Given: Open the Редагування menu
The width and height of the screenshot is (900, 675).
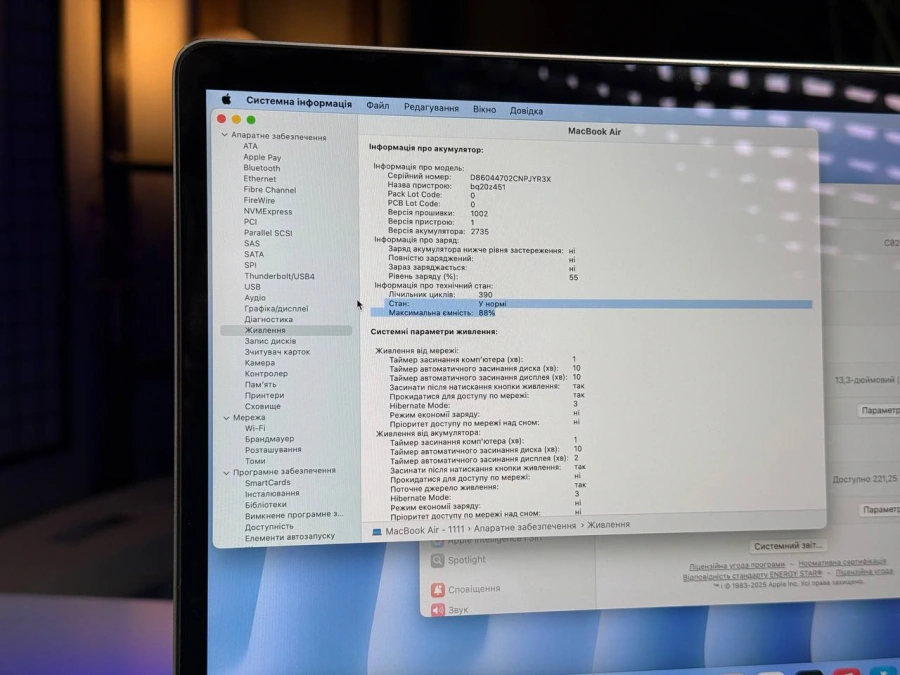Looking at the screenshot, I should coord(431,107).
